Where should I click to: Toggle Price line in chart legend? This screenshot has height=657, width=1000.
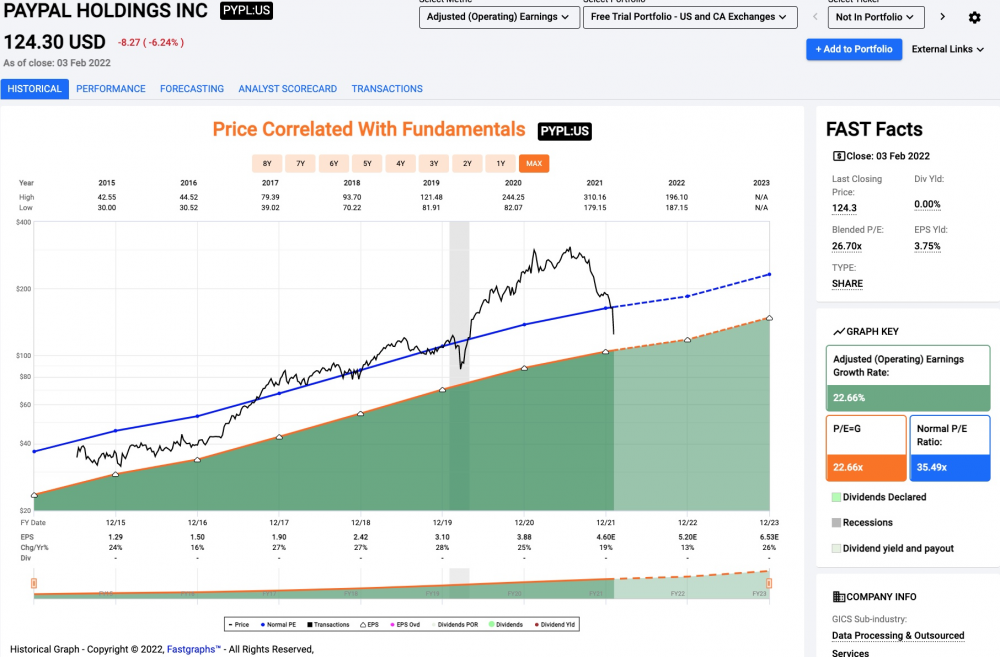239,624
